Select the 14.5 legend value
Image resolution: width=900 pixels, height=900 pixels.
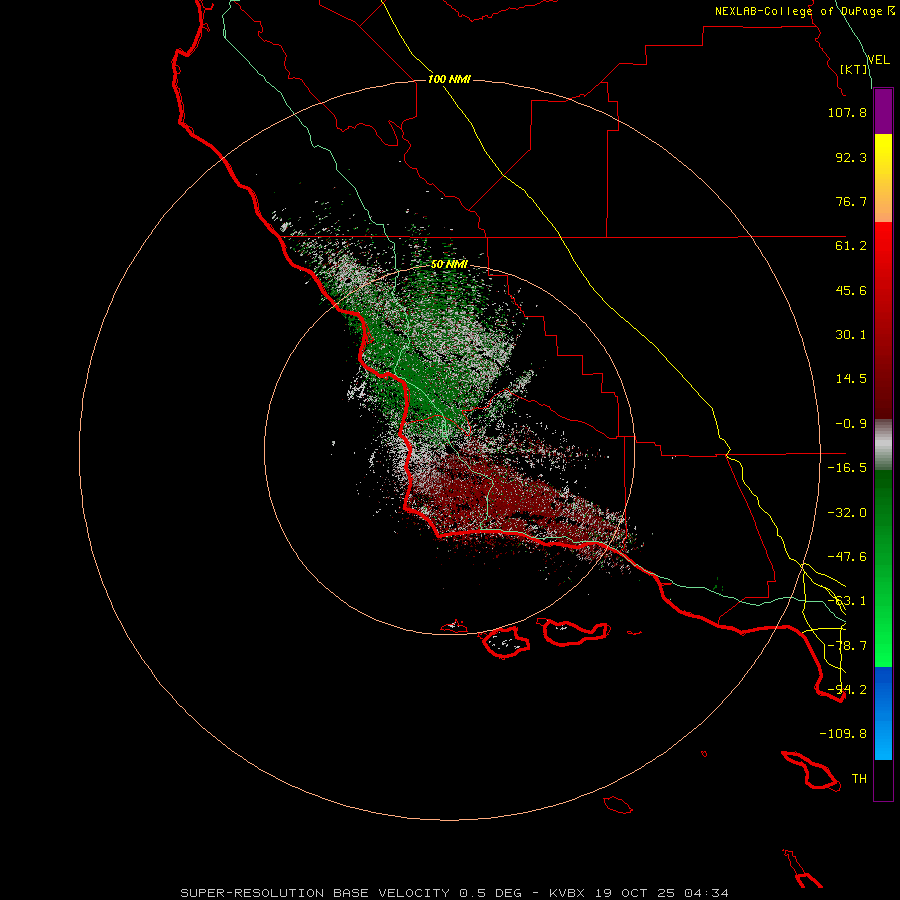point(851,379)
